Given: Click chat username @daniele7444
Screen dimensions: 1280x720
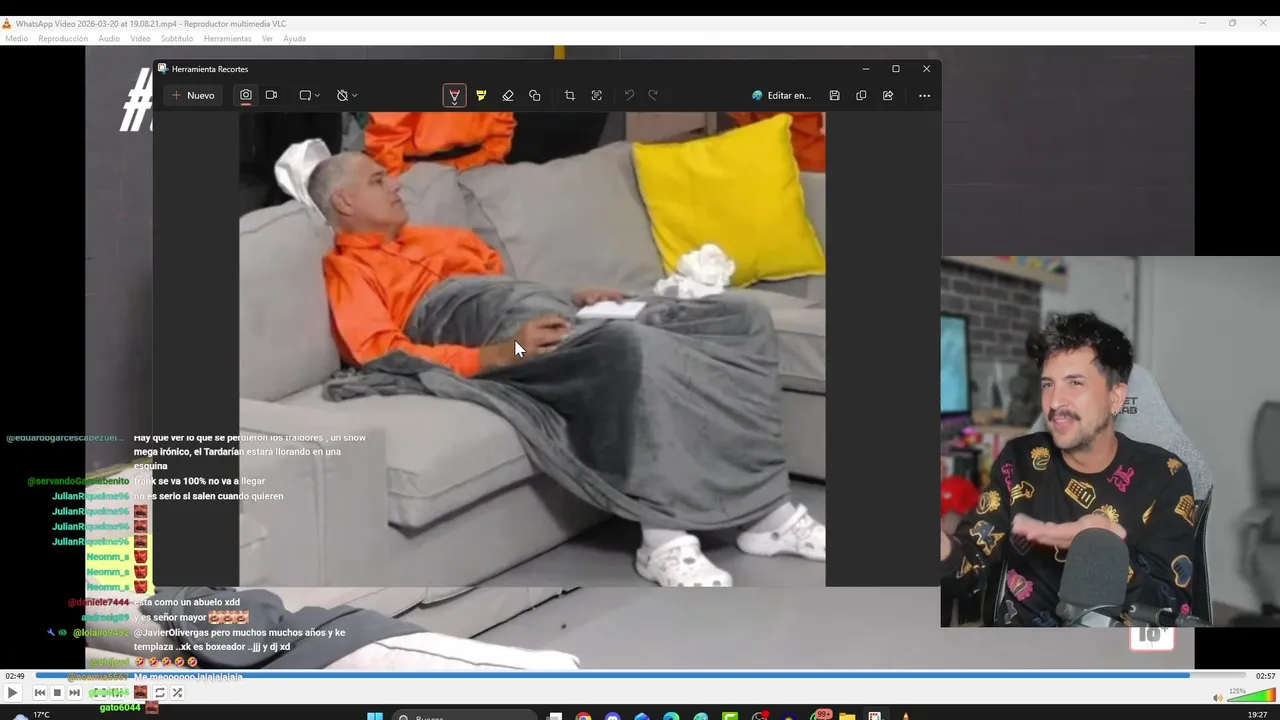Looking at the screenshot, I should pyautogui.click(x=98, y=603).
